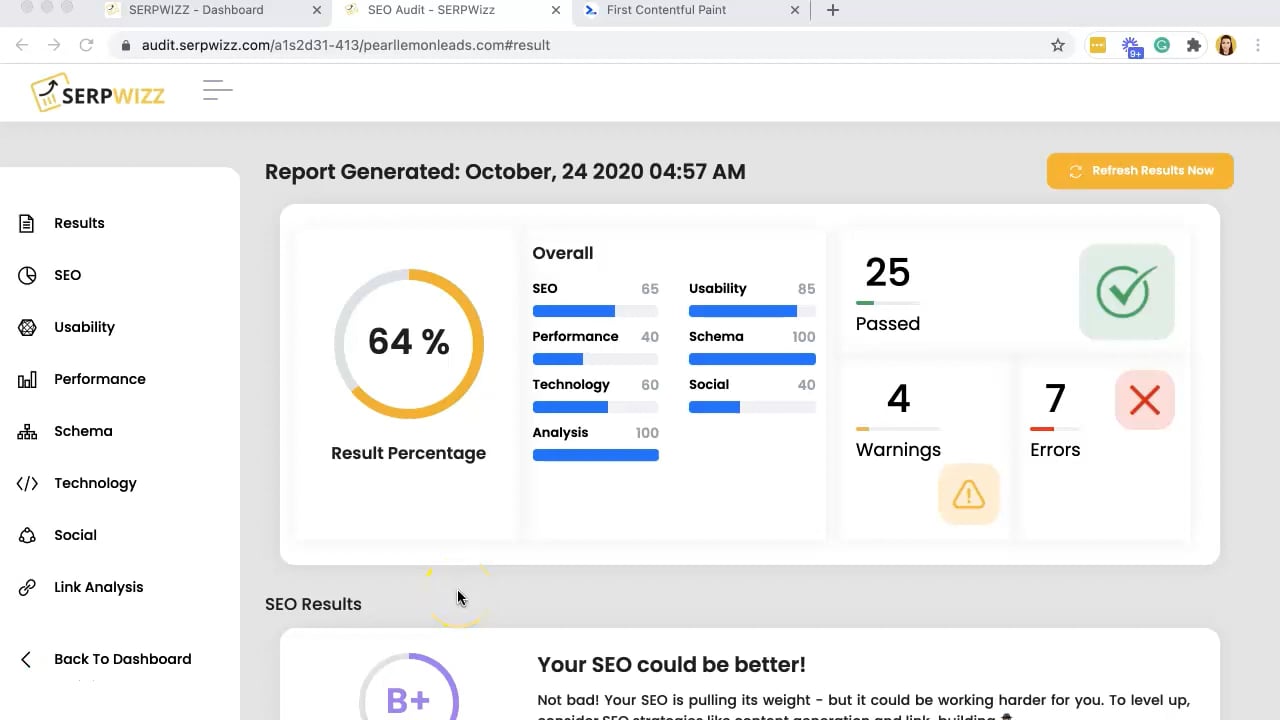
Task: Click the Schema hierarchy sidebar icon
Action: tap(27, 431)
